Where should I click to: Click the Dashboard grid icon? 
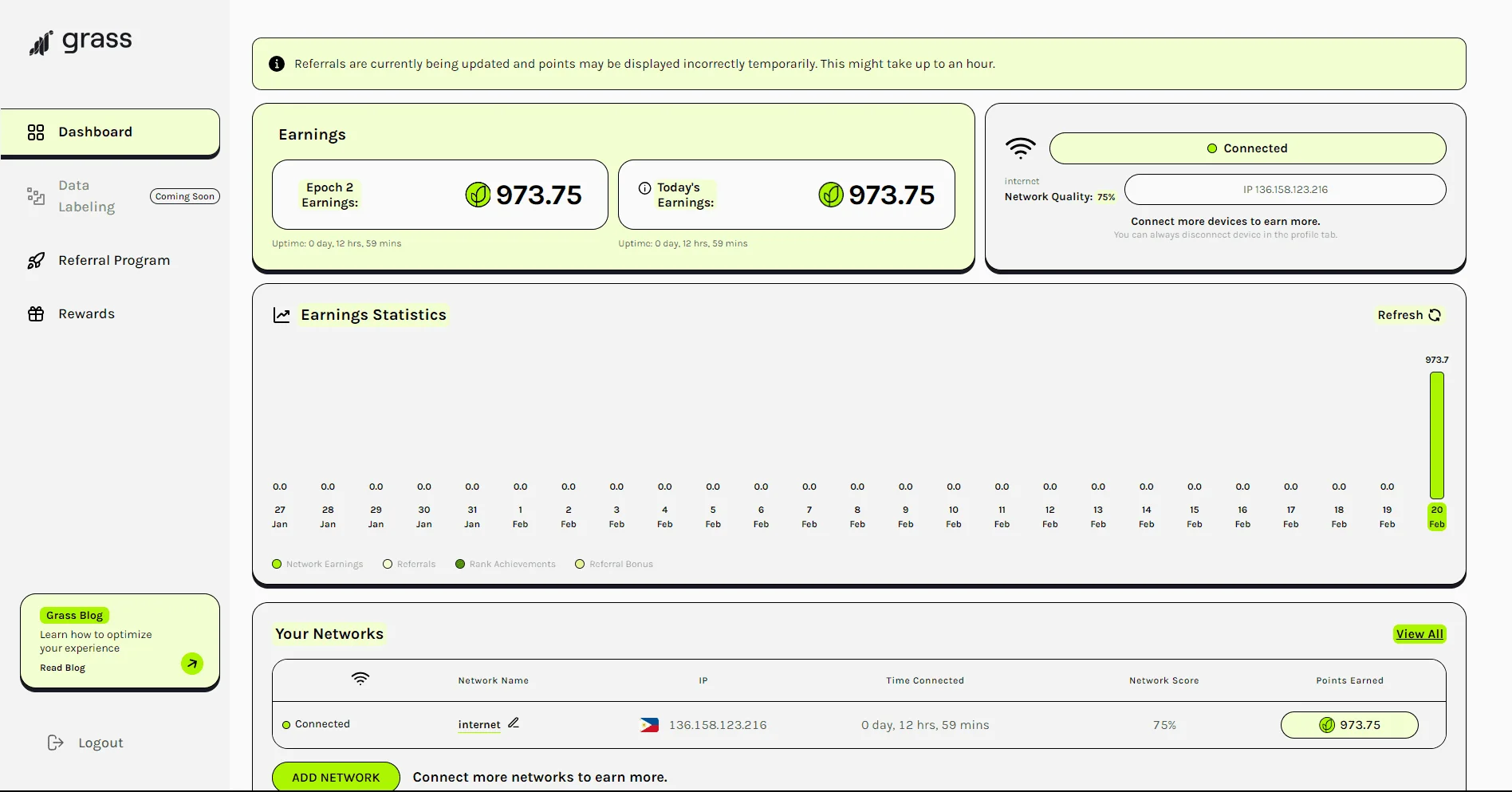click(36, 132)
